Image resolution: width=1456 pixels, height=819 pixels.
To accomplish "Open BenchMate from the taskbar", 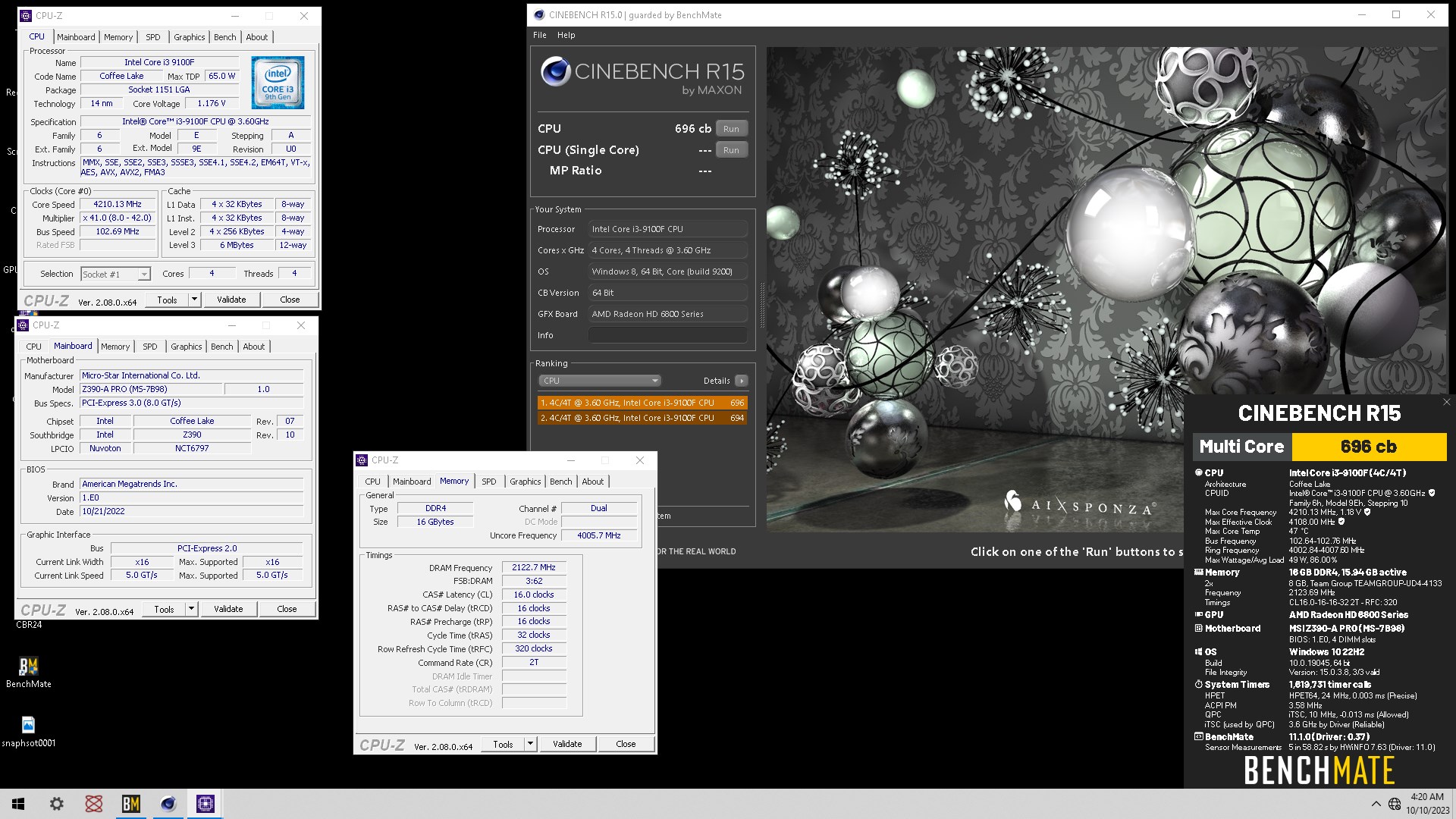I will tap(130, 804).
